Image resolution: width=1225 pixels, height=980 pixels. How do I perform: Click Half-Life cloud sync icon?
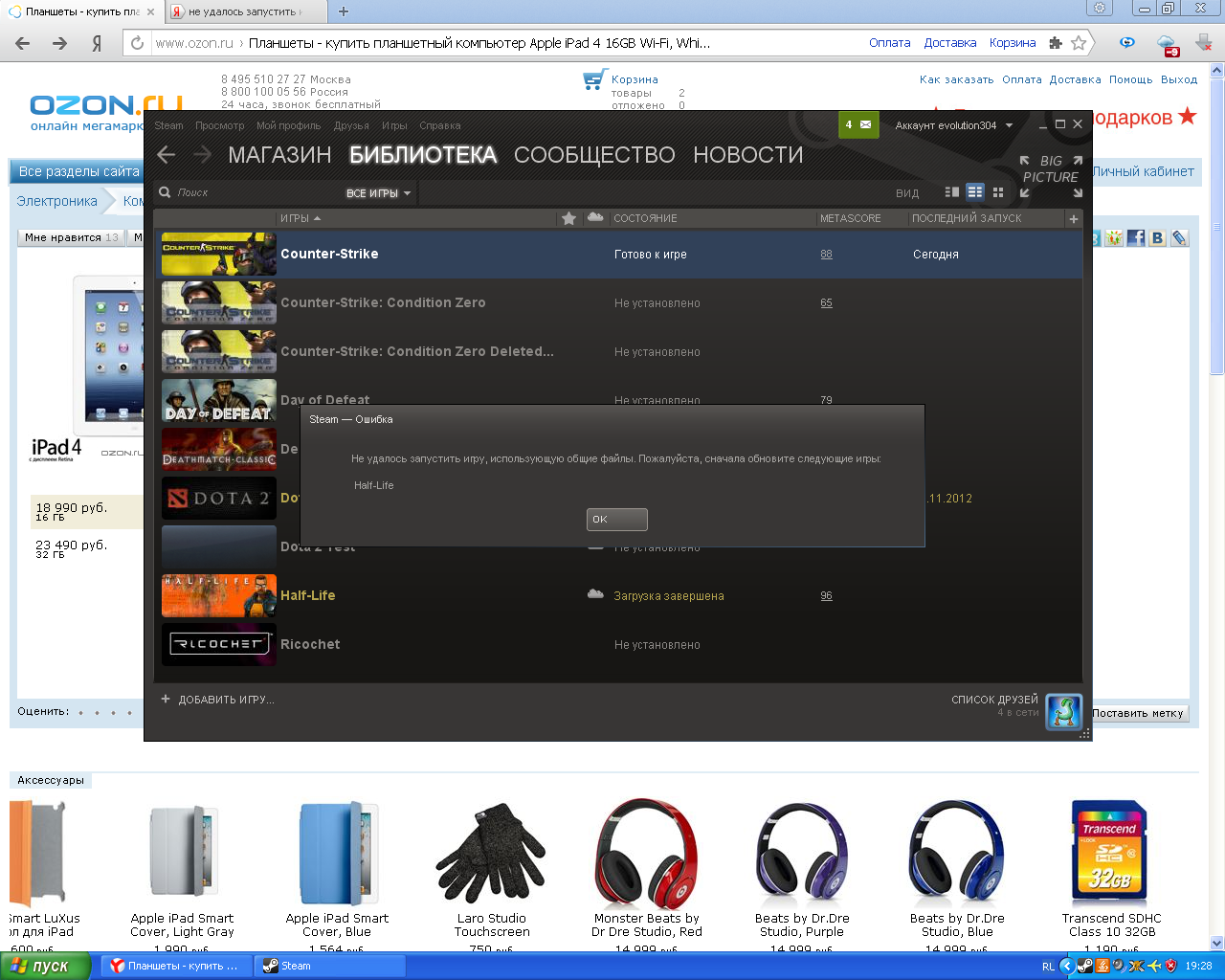tap(595, 594)
